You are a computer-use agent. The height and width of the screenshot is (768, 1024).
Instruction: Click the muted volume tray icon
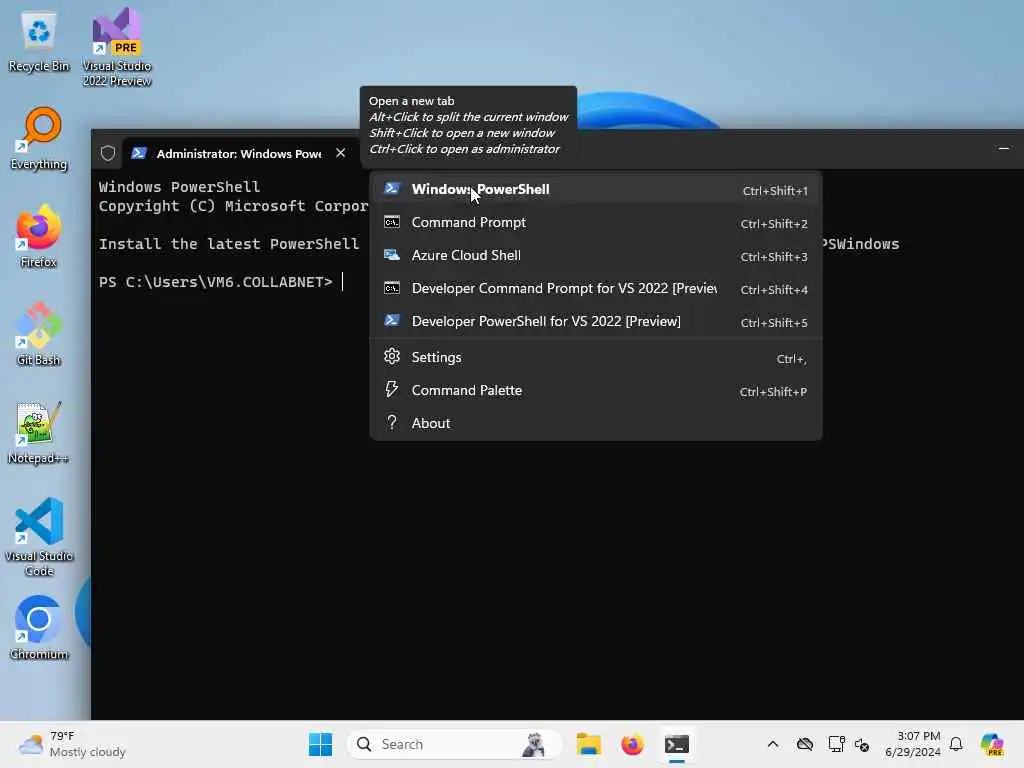click(862, 744)
